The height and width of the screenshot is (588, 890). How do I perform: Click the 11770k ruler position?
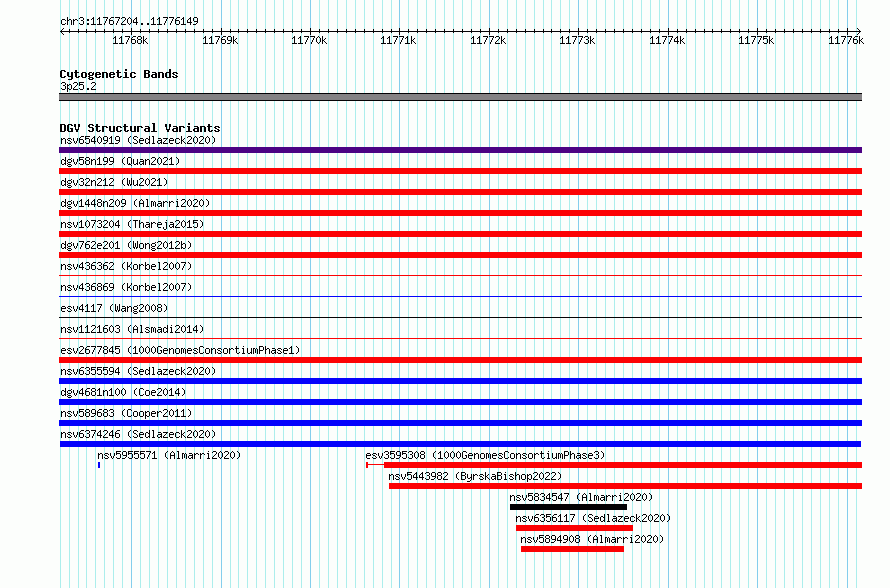pyautogui.click(x=309, y=40)
